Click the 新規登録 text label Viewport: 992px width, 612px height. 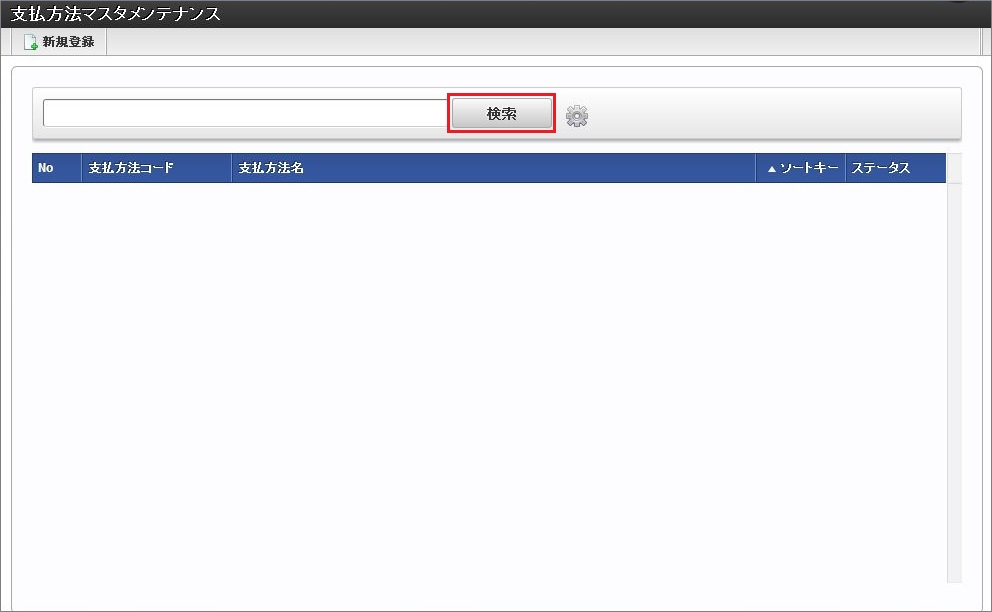(x=68, y=42)
